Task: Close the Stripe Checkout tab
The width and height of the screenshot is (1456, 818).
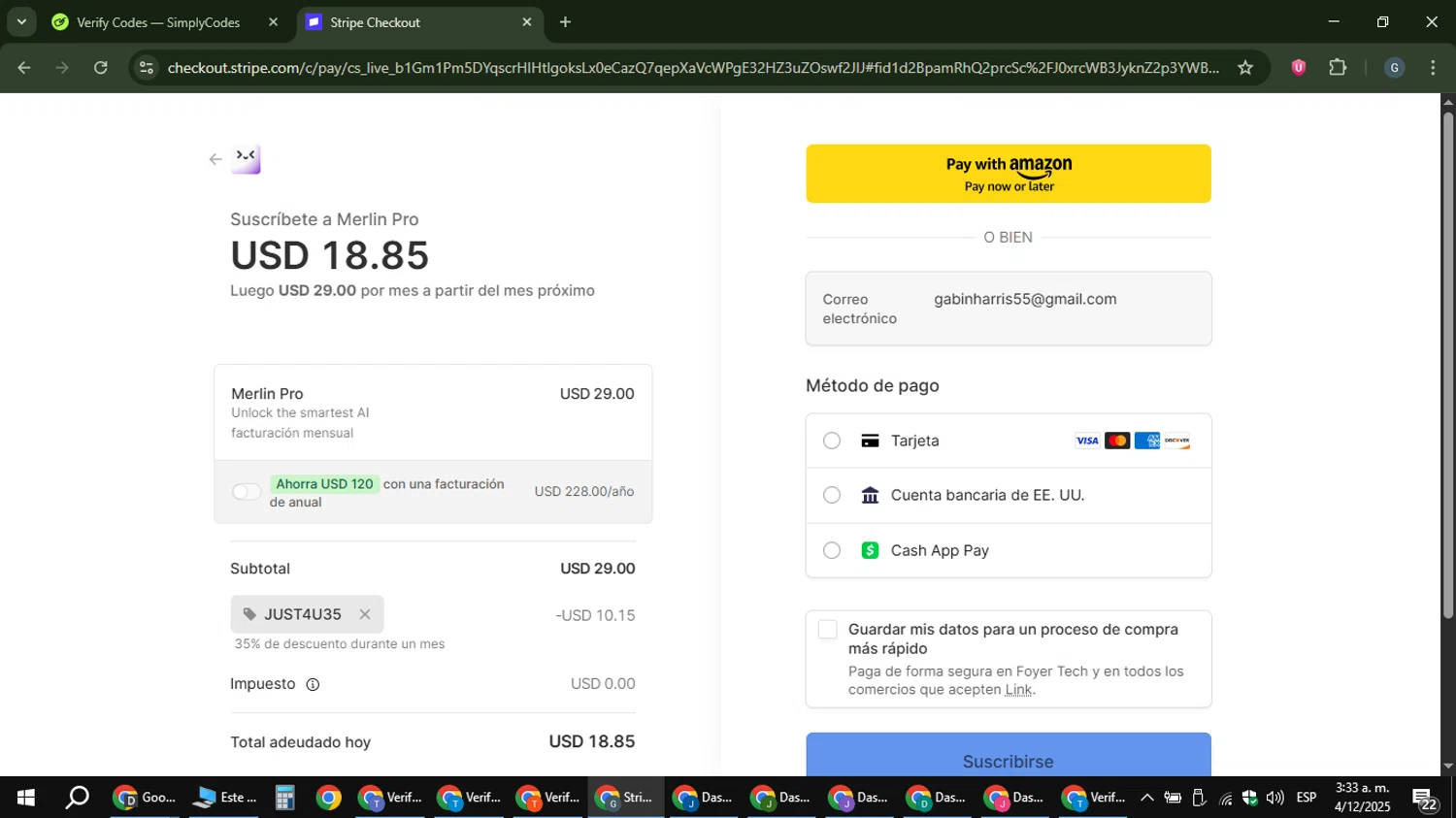Action: 527,22
